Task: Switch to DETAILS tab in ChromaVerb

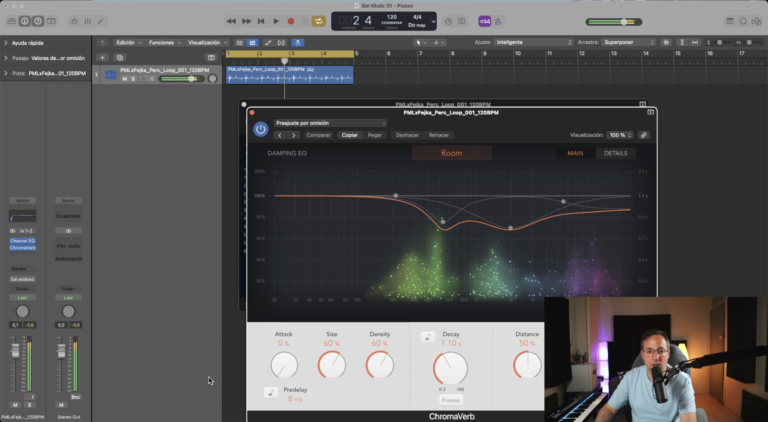Action: pyautogui.click(x=616, y=153)
